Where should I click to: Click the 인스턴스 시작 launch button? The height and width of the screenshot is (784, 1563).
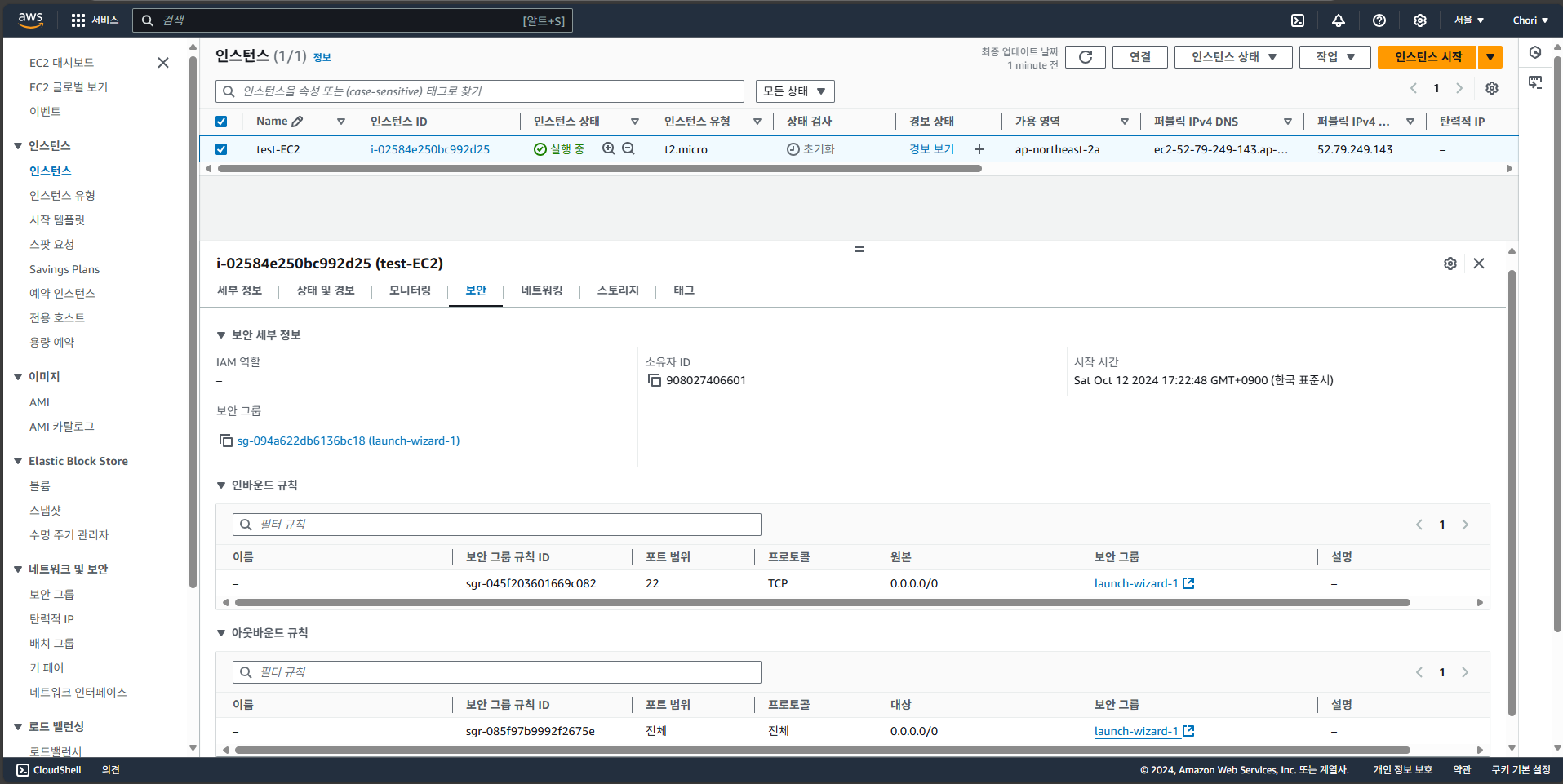point(1428,57)
